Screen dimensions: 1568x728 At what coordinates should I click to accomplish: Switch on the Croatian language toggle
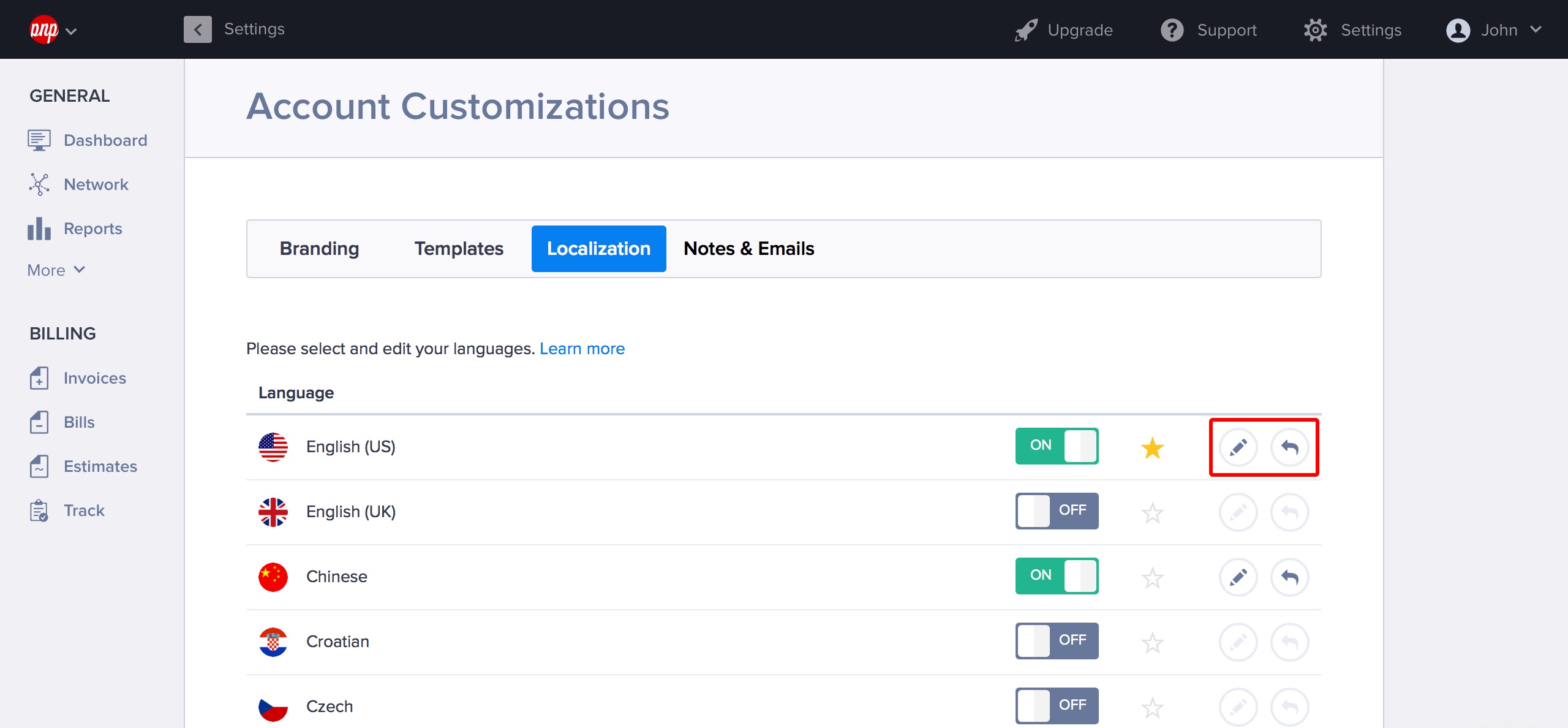1057,641
